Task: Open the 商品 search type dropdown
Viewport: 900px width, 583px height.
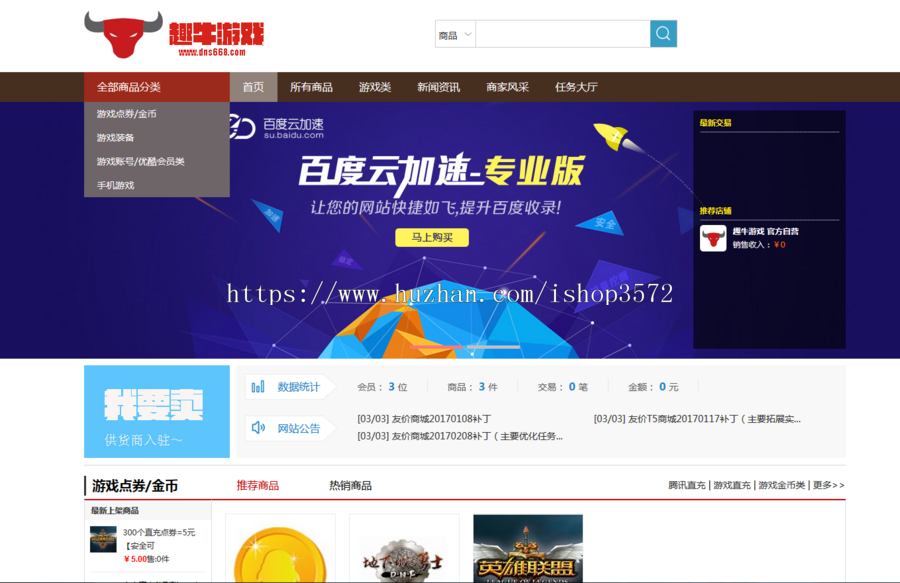Action: pos(455,34)
